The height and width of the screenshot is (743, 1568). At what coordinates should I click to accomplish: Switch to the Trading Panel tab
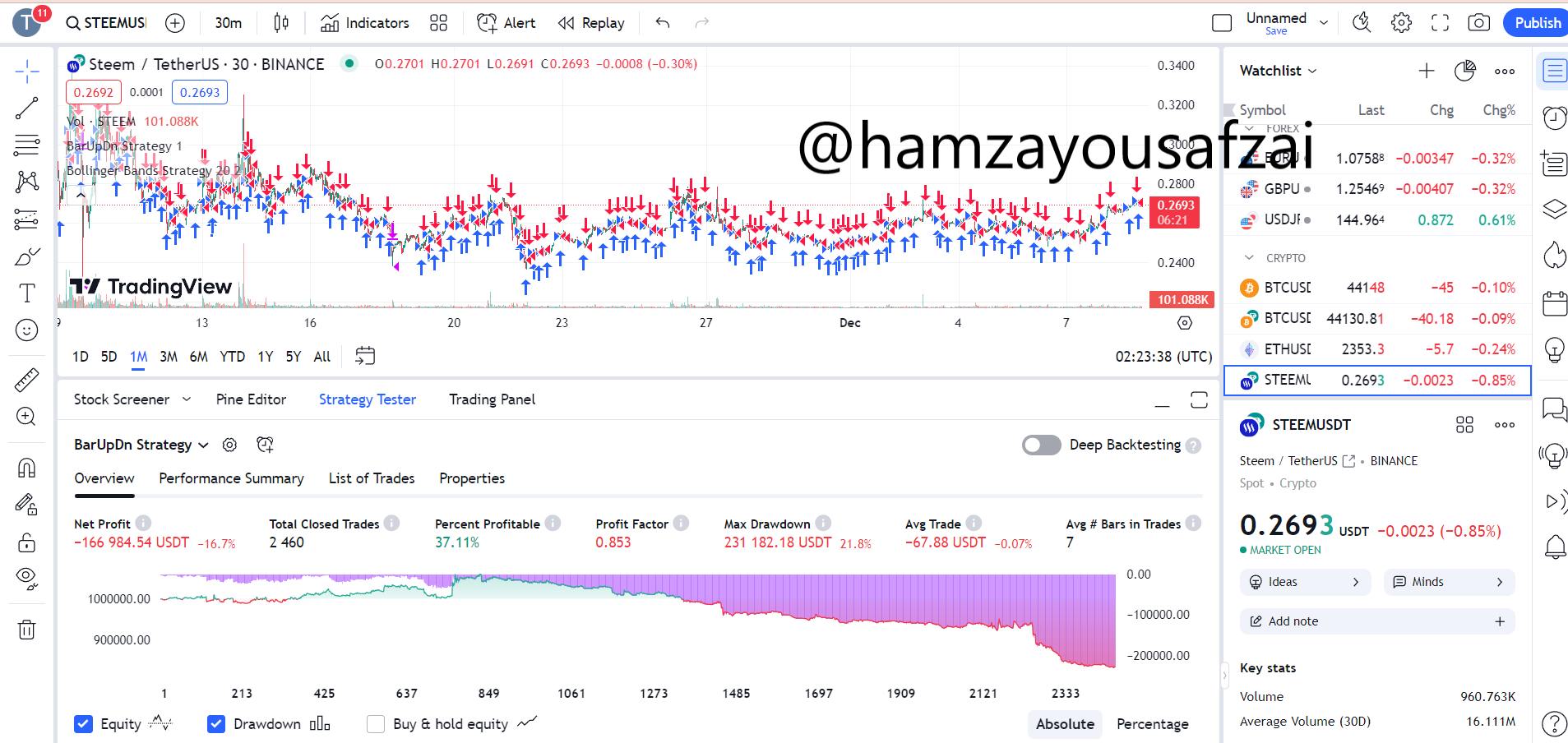(x=492, y=399)
